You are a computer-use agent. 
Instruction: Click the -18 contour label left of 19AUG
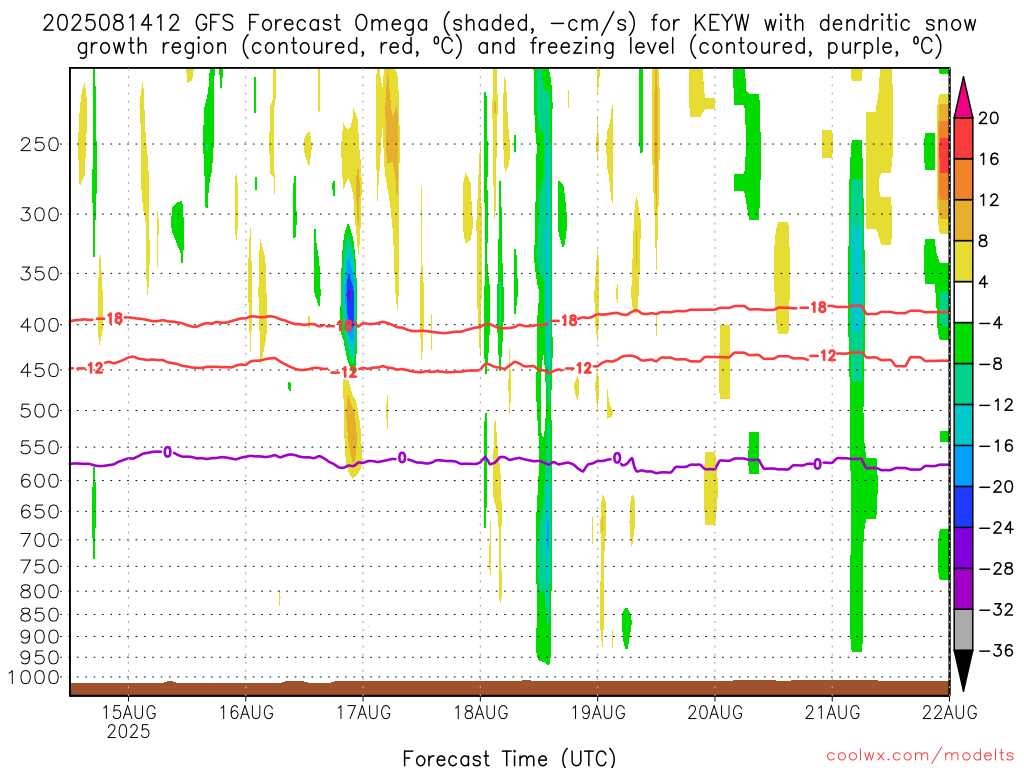click(566, 320)
